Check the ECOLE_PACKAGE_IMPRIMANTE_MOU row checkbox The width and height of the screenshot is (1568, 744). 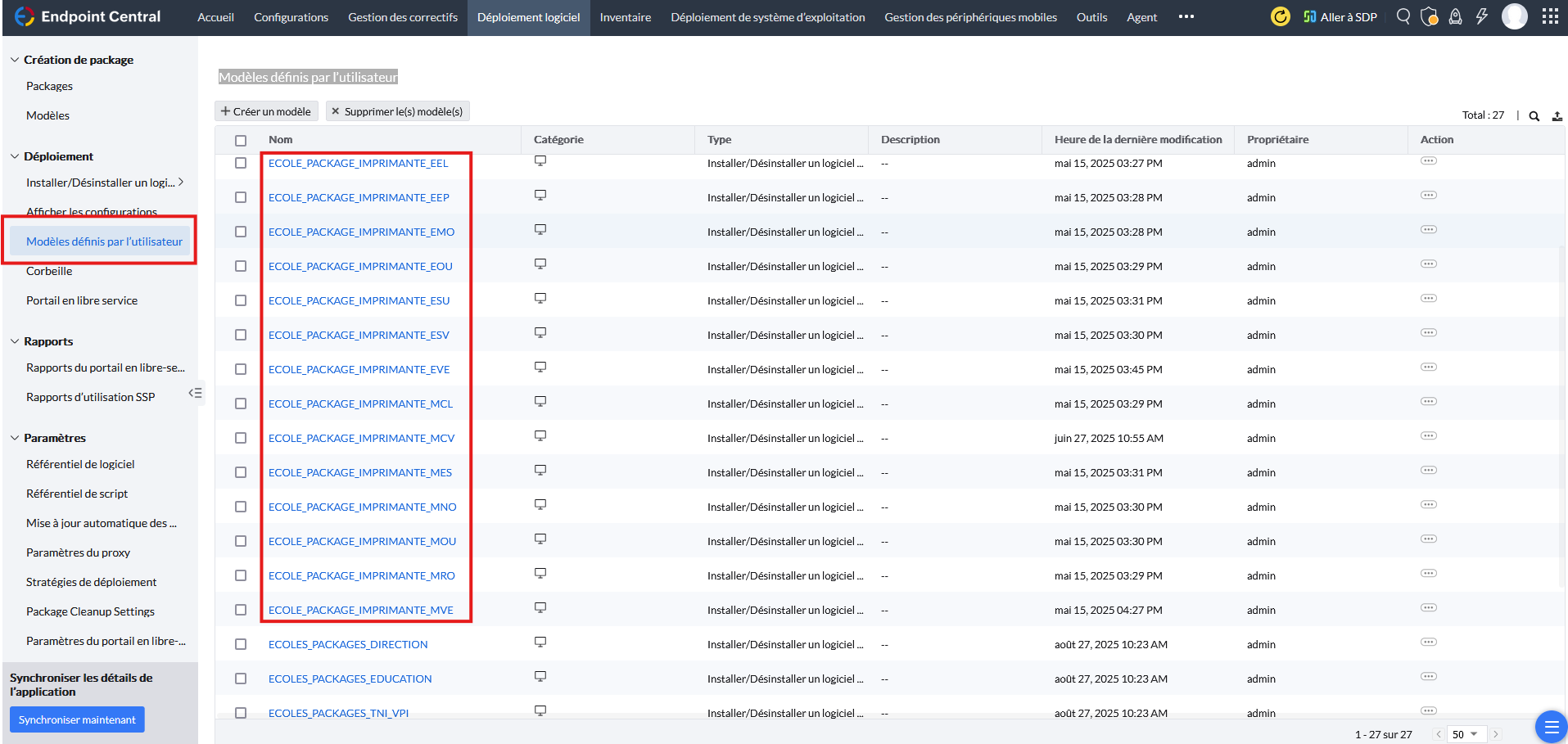(241, 541)
